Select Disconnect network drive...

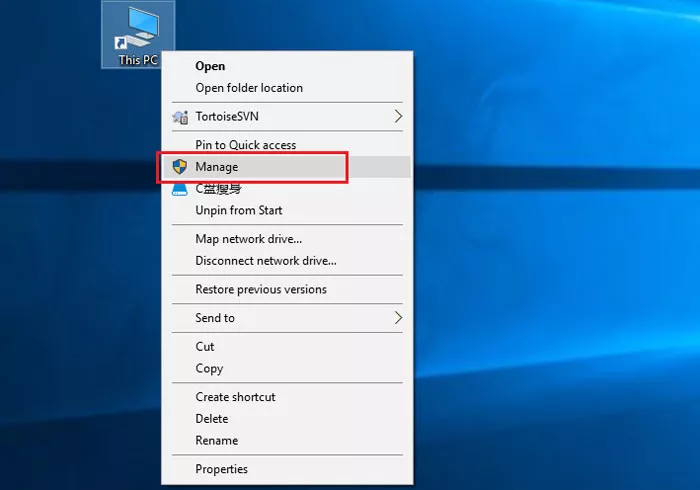265,261
